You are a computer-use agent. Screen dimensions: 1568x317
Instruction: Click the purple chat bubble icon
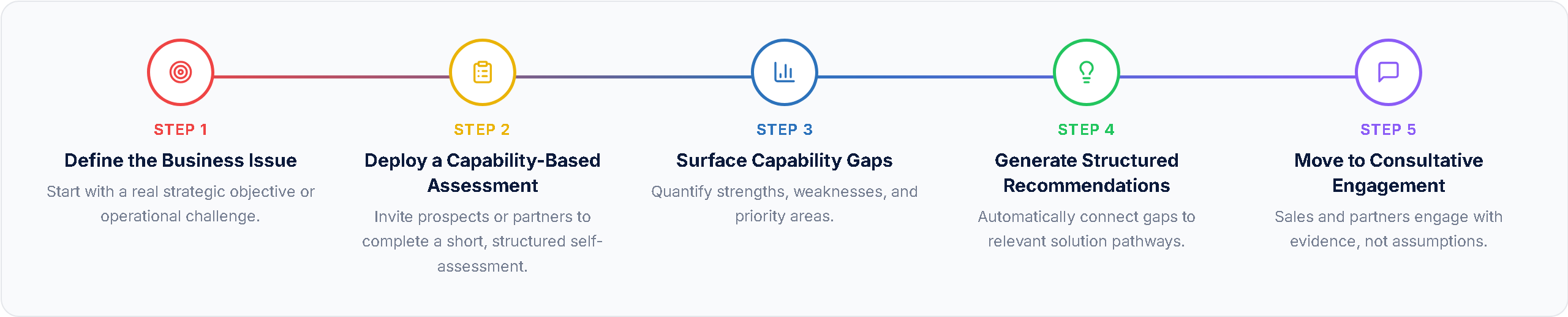(1389, 72)
